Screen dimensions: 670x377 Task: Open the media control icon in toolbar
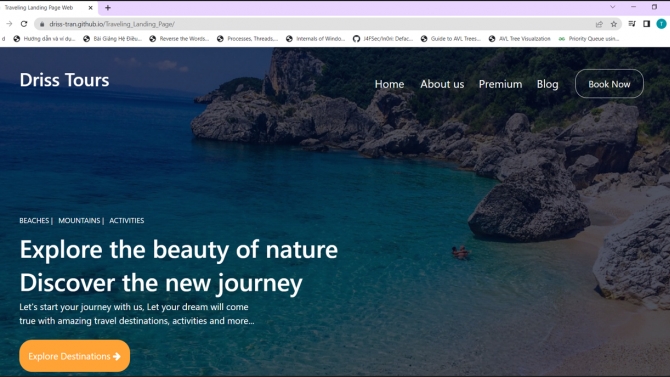click(632, 24)
